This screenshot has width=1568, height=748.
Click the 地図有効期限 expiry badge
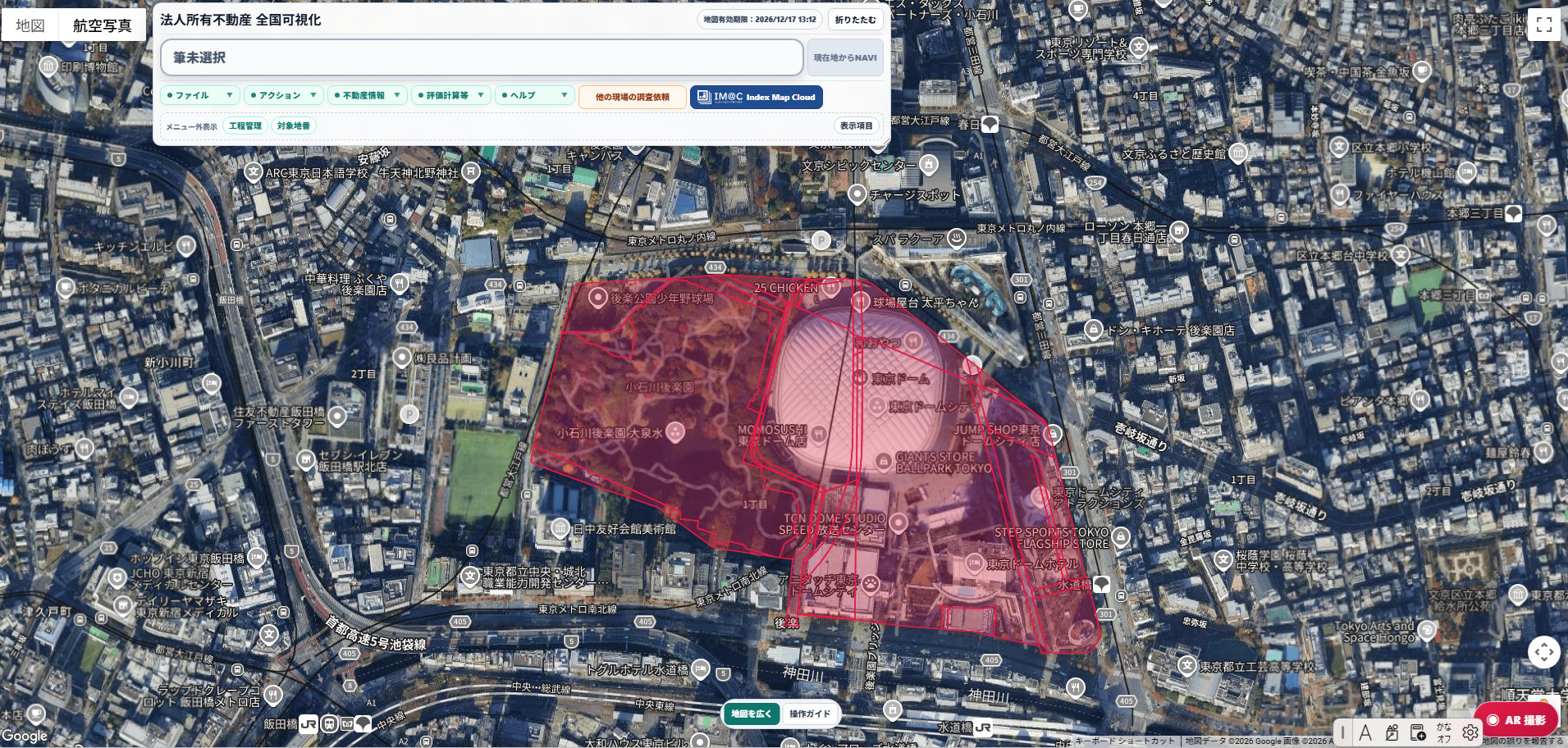(759, 20)
